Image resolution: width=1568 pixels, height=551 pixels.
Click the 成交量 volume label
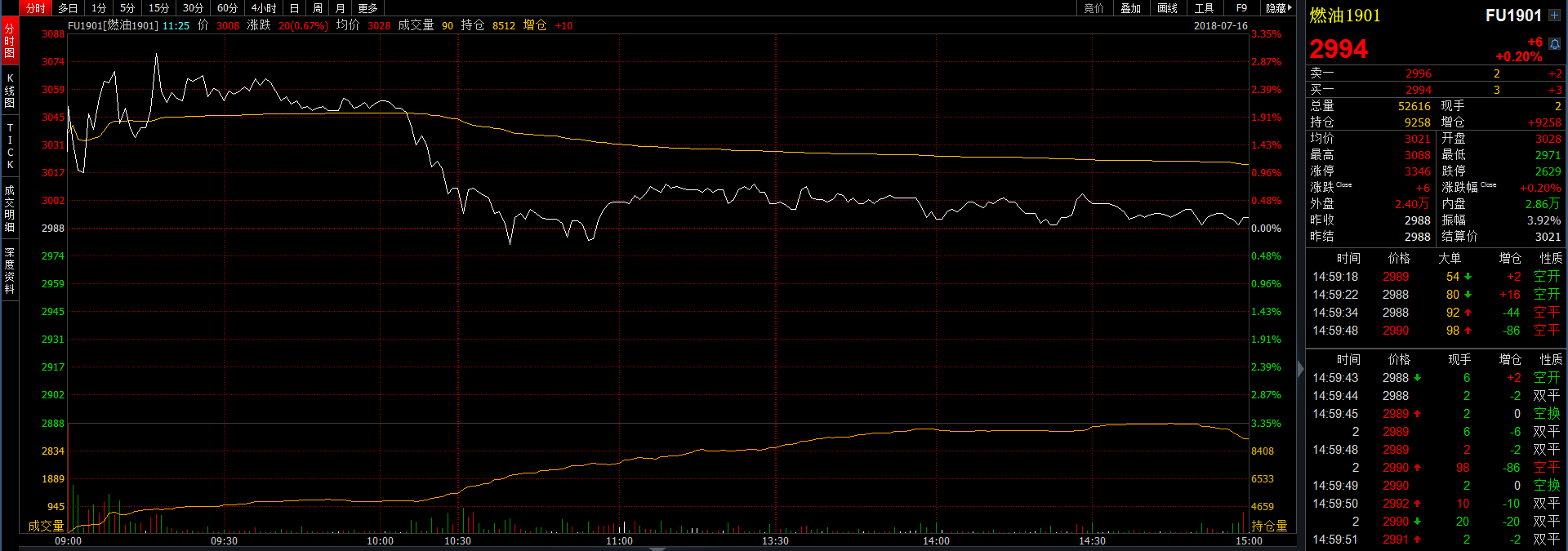click(46, 526)
